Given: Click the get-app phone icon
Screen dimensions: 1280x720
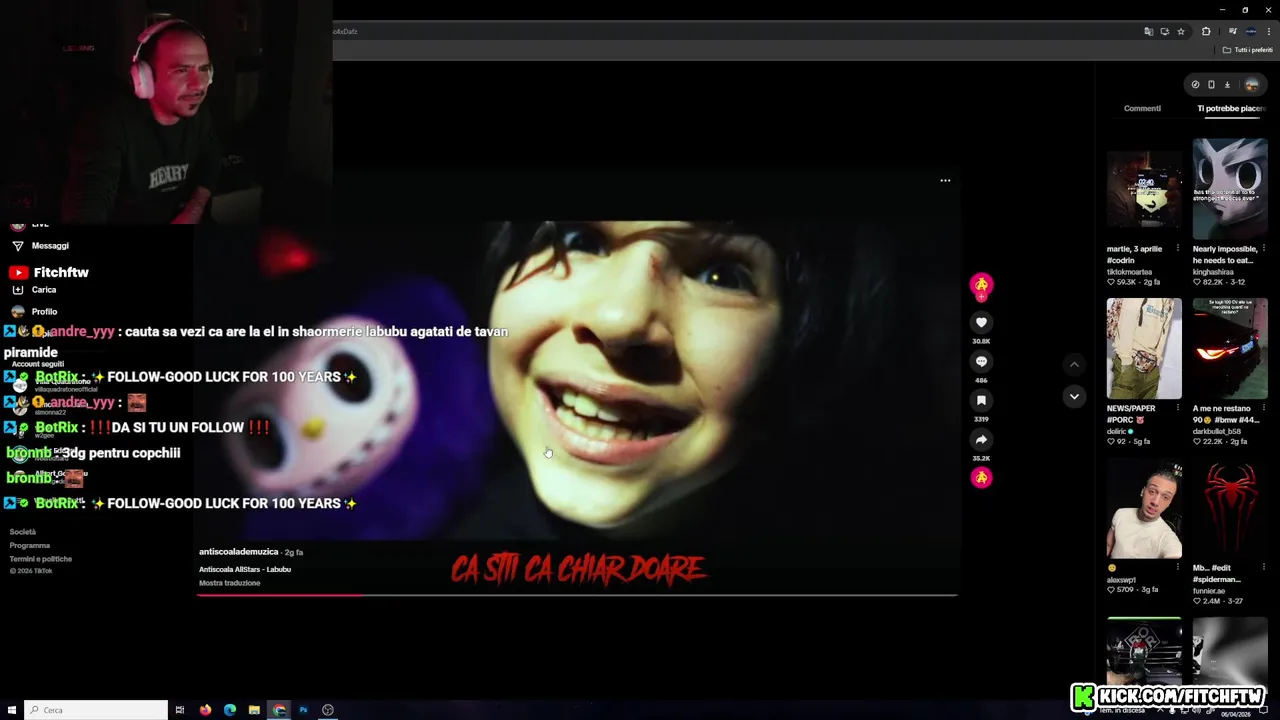Looking at the screenshot, I should point(1211,84).
